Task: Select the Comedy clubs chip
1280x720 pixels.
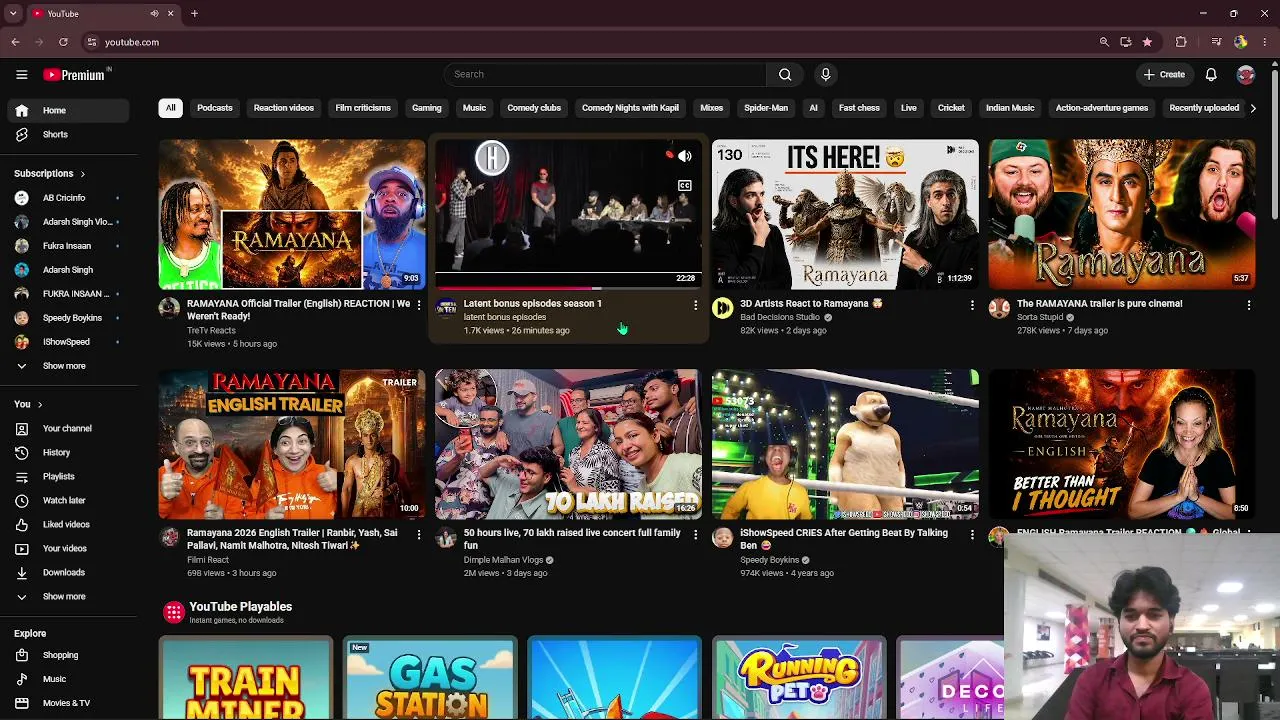Action: pyautogui.click(x=534, y=108)
